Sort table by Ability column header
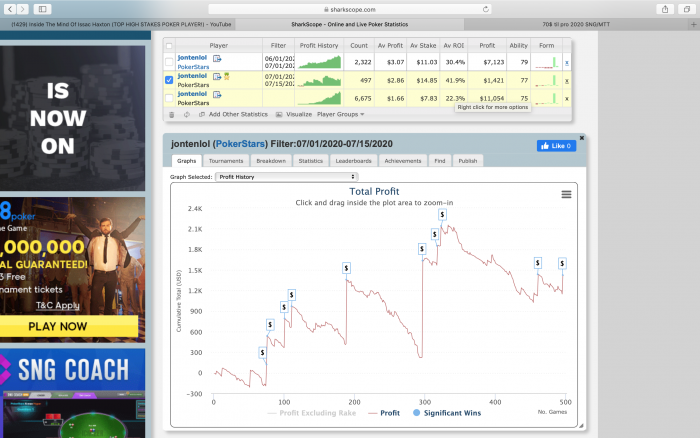Image resolution: width=700 pixels, height=438 pixels. click(518, 46)
